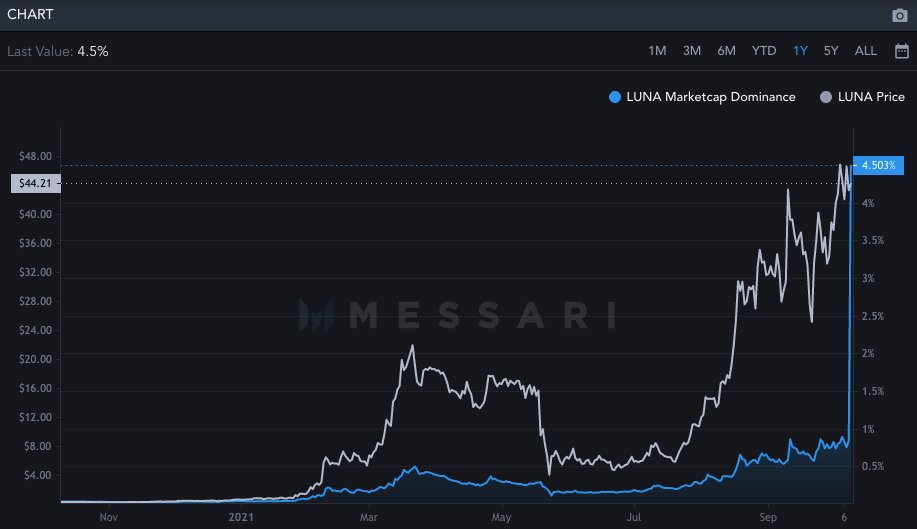Screen dimensions: 917x529
Task: Click the Last Value 4.5% readout
Action: point(57,51)
